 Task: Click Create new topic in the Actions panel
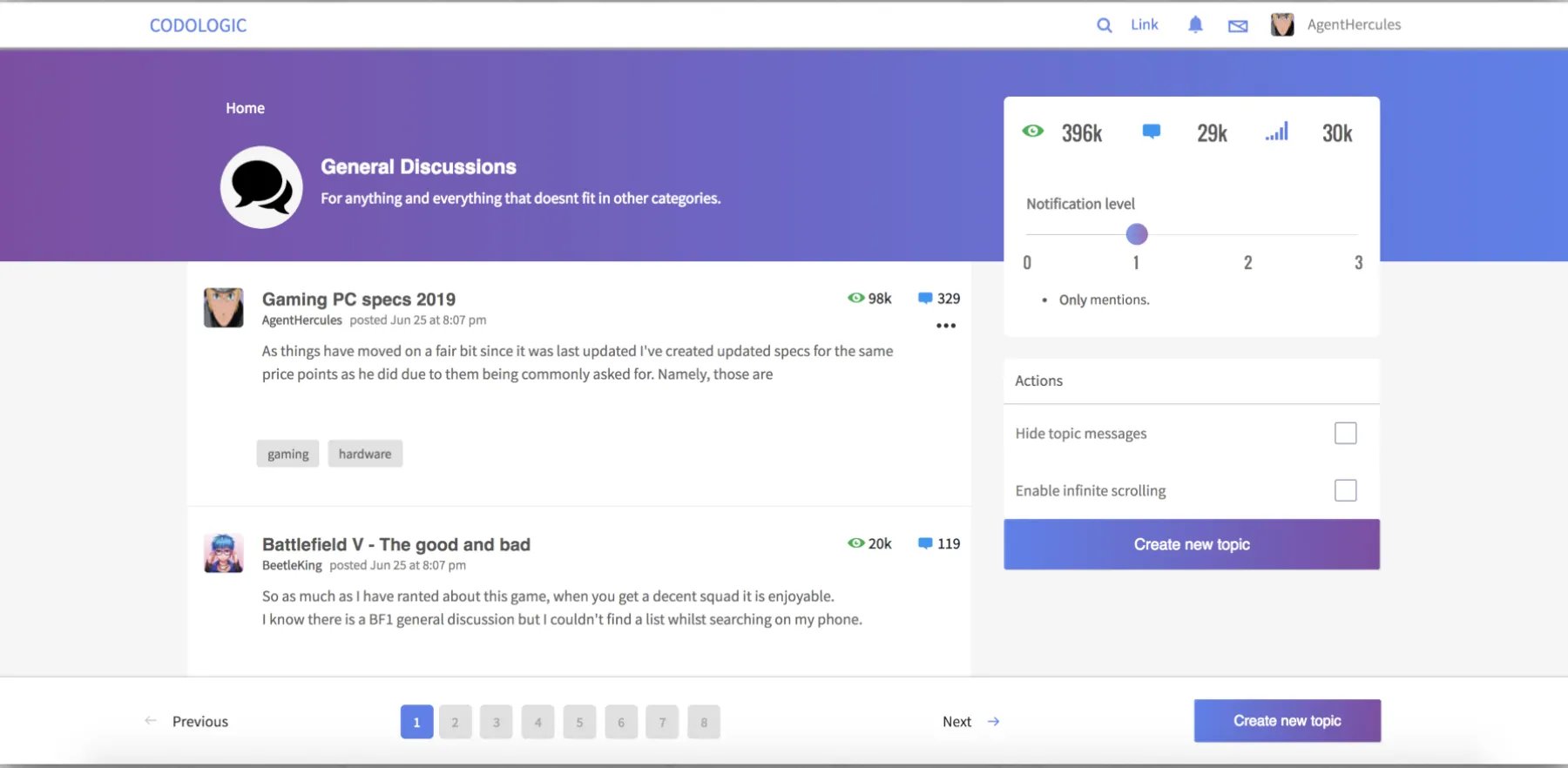pos(1191,544)
